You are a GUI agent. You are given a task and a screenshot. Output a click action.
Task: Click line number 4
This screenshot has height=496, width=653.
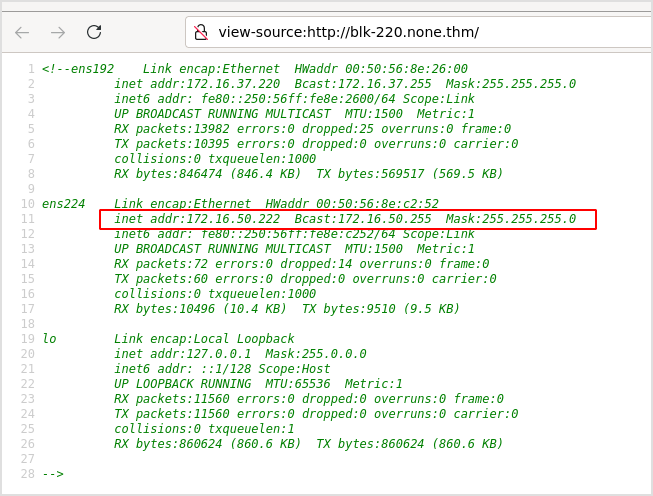31,114
